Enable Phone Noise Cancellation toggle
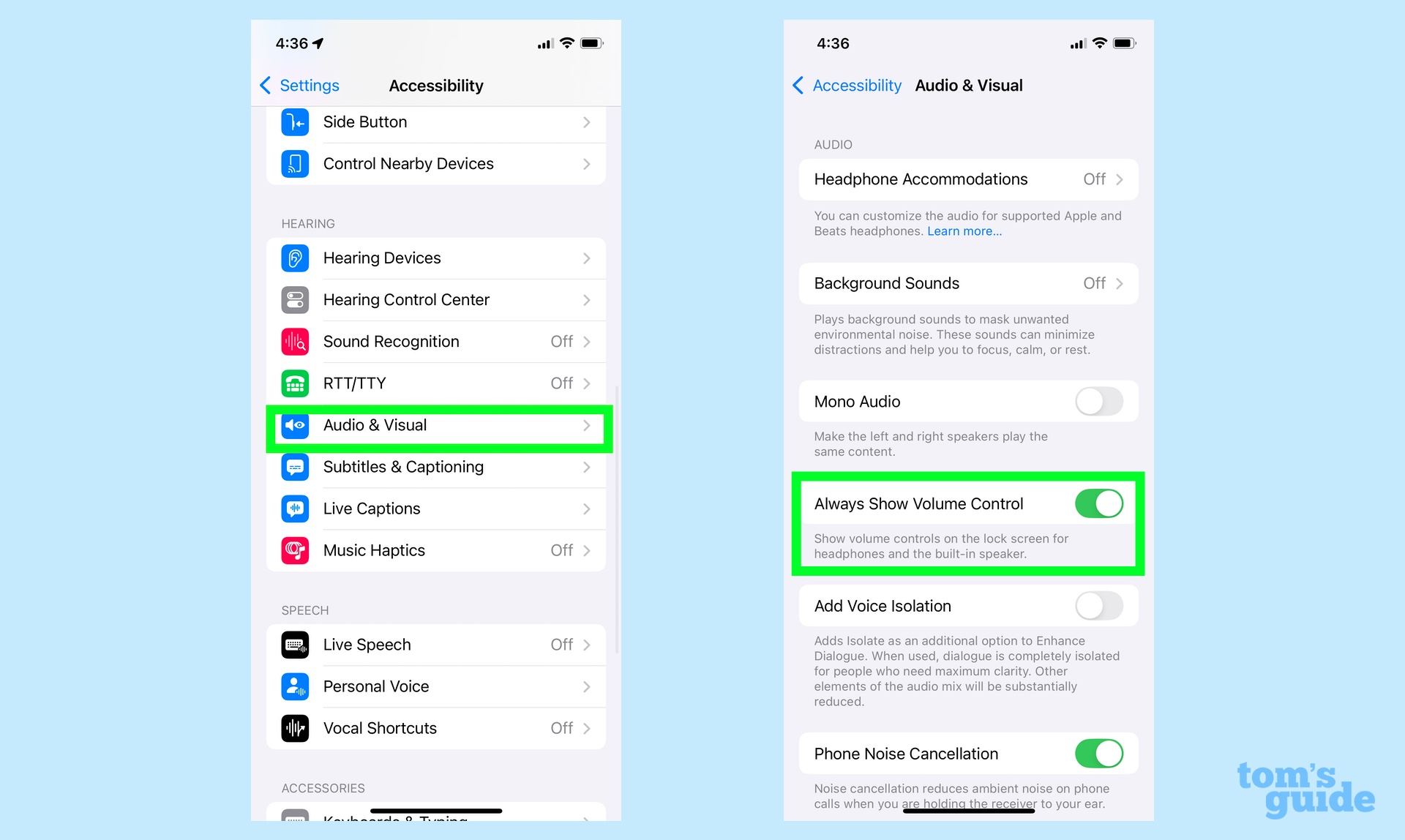1405x840 pixels. click(x=1098, y=754)
